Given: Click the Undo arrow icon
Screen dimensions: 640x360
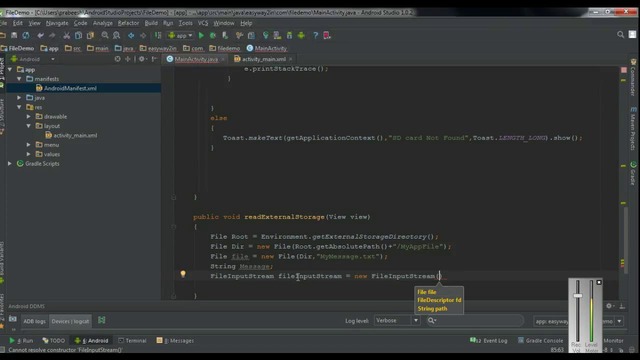Looking at the screenshot, I should pyautogui.click(x=40, y=36).
